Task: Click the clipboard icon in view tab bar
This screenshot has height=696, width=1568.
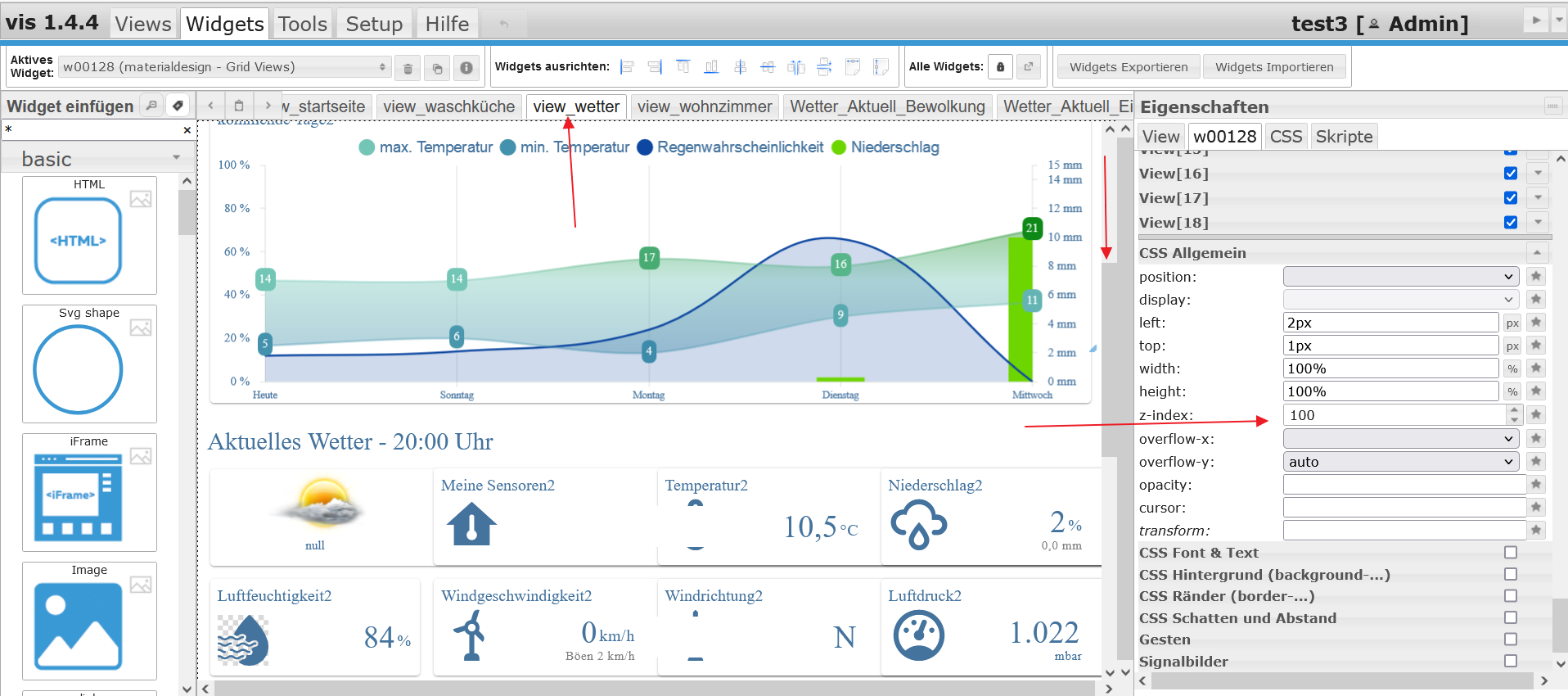Action: [239, 106]
